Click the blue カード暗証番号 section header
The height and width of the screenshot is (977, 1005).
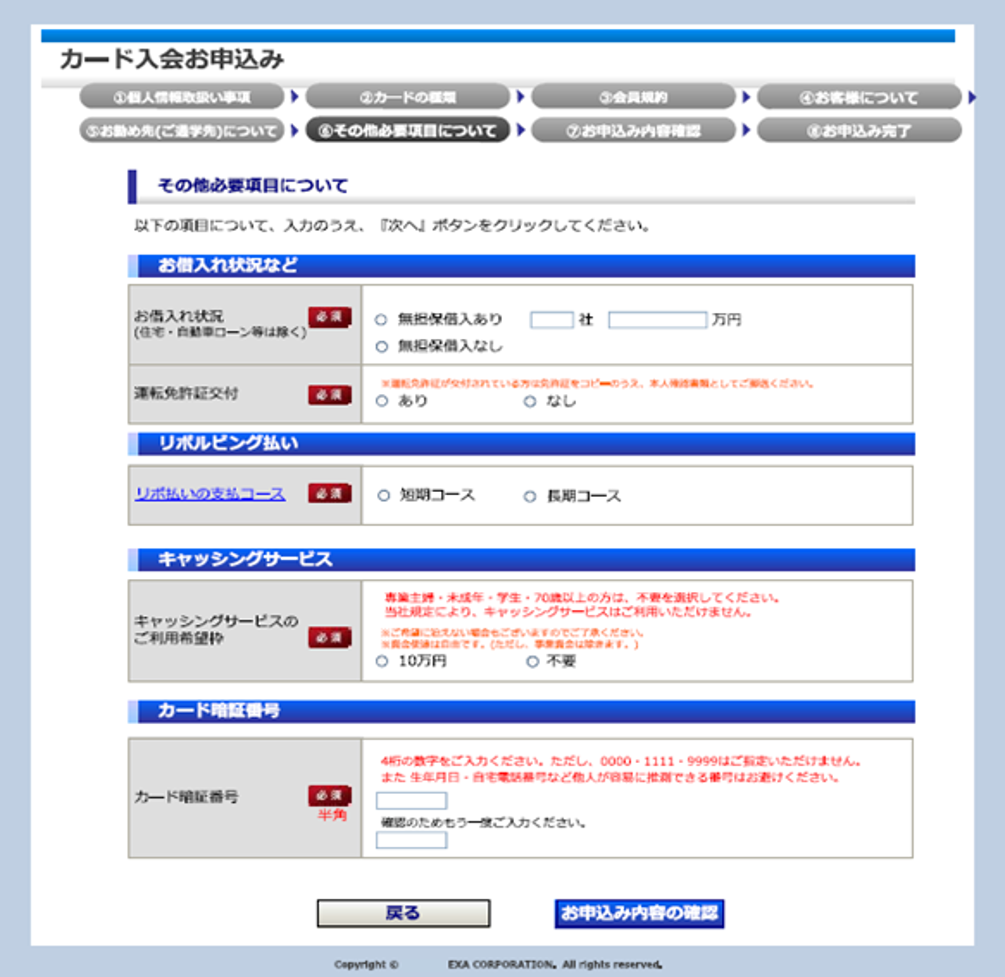(x=522, y=712)
